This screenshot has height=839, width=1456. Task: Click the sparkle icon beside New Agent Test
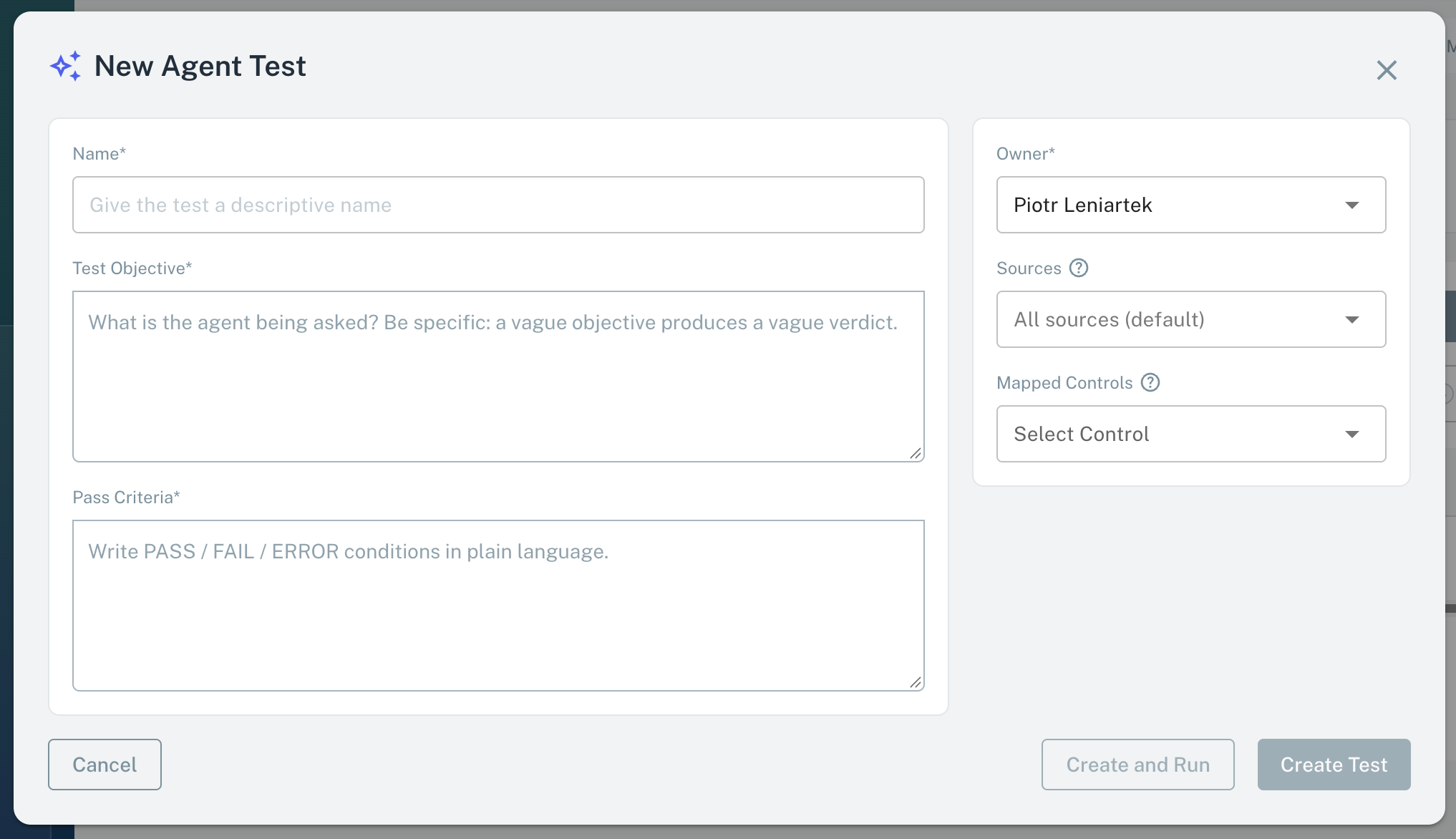[66, 67]
